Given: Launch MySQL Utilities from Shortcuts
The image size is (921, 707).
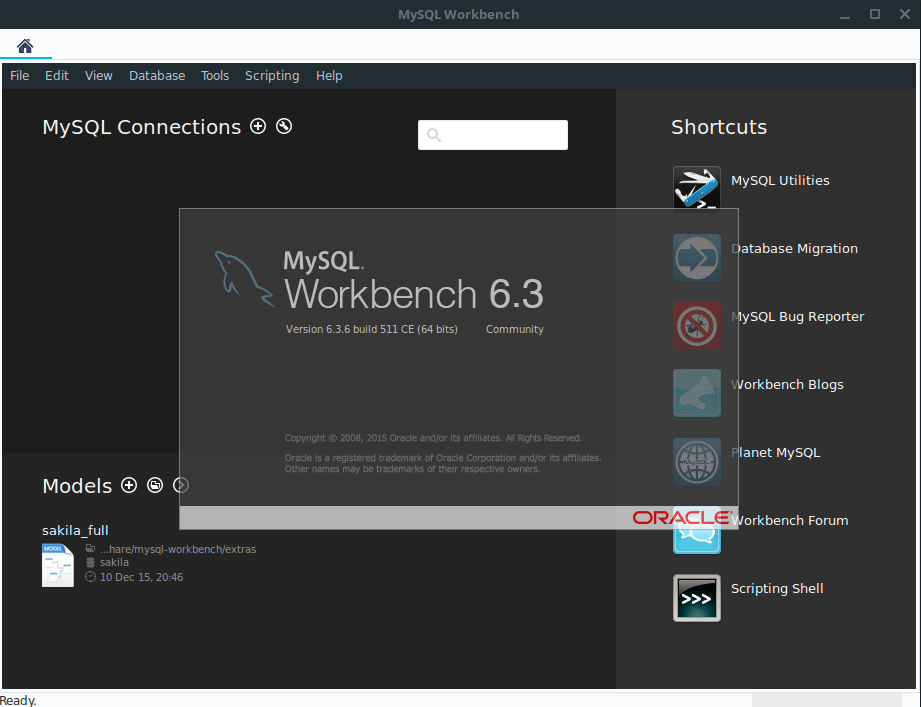Looking at the screenshot, I should click(696, 188).
